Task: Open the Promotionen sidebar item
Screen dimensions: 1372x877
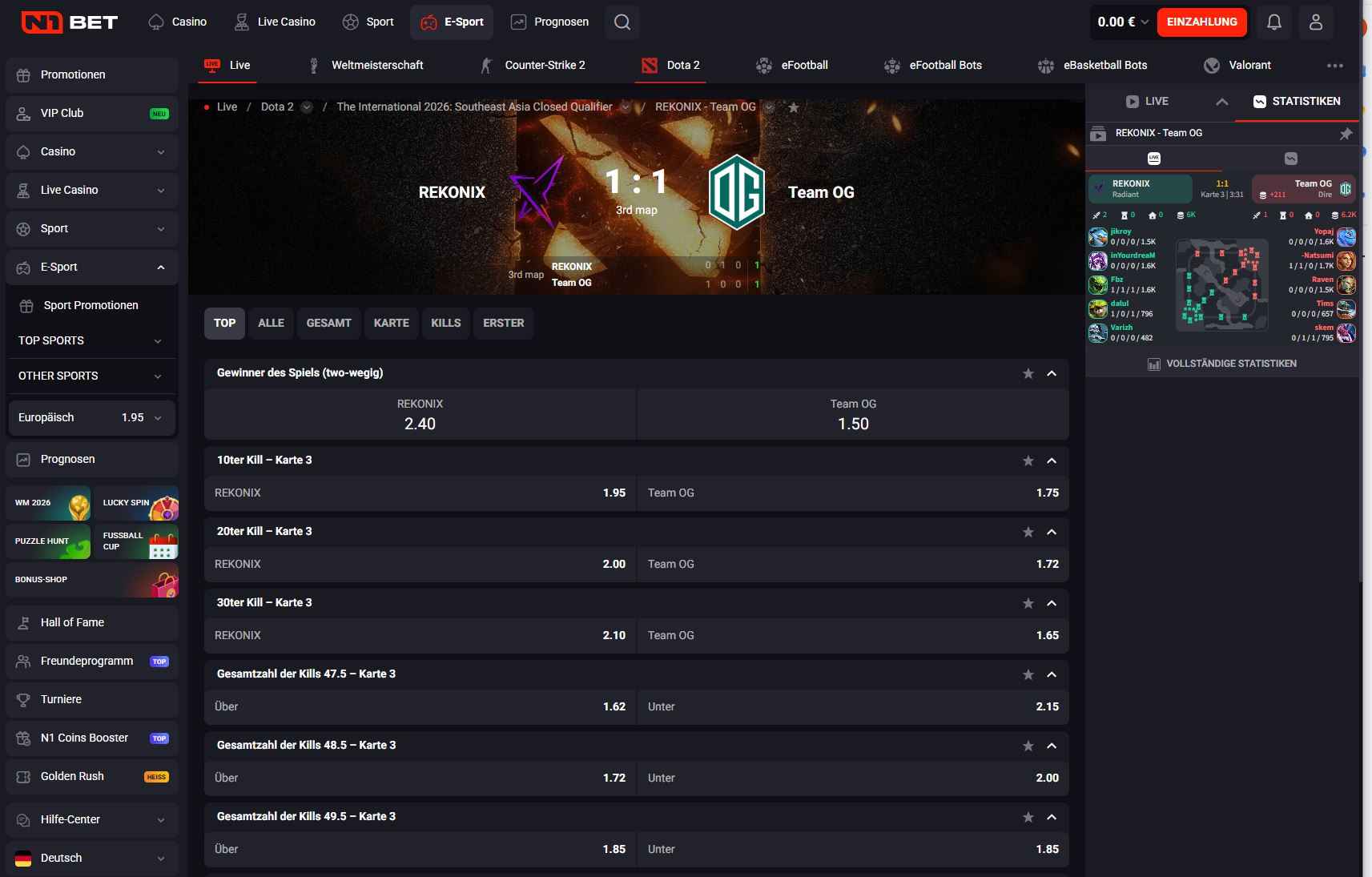Action: tap(92, 75)
